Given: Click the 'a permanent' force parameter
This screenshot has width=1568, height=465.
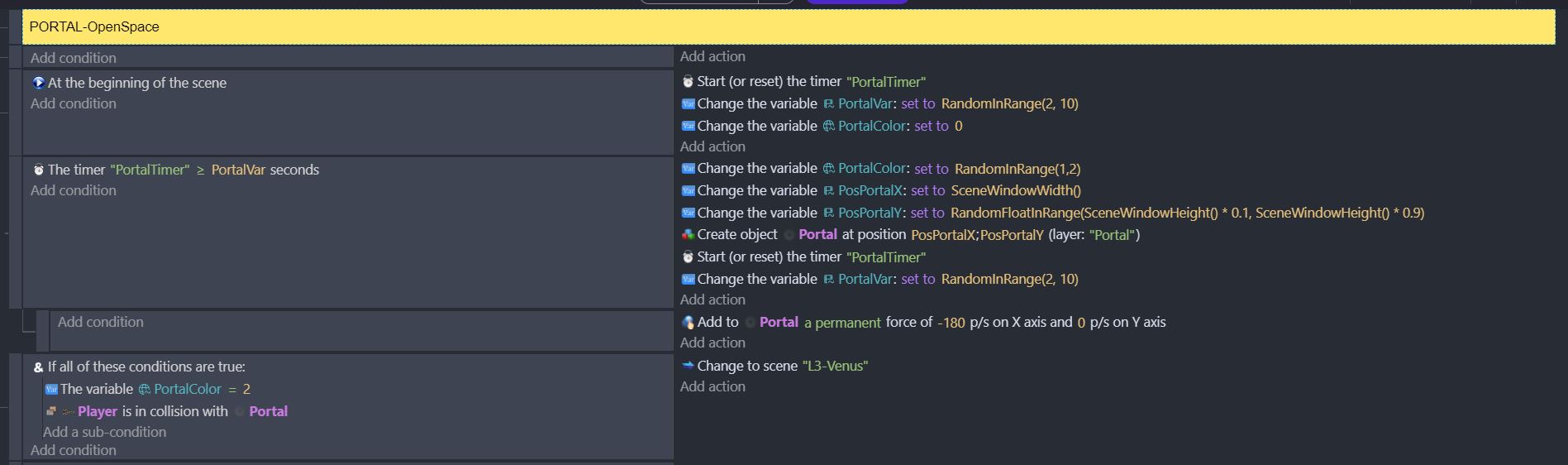Looking at the screenshot, I should click(x=842, y=323).
